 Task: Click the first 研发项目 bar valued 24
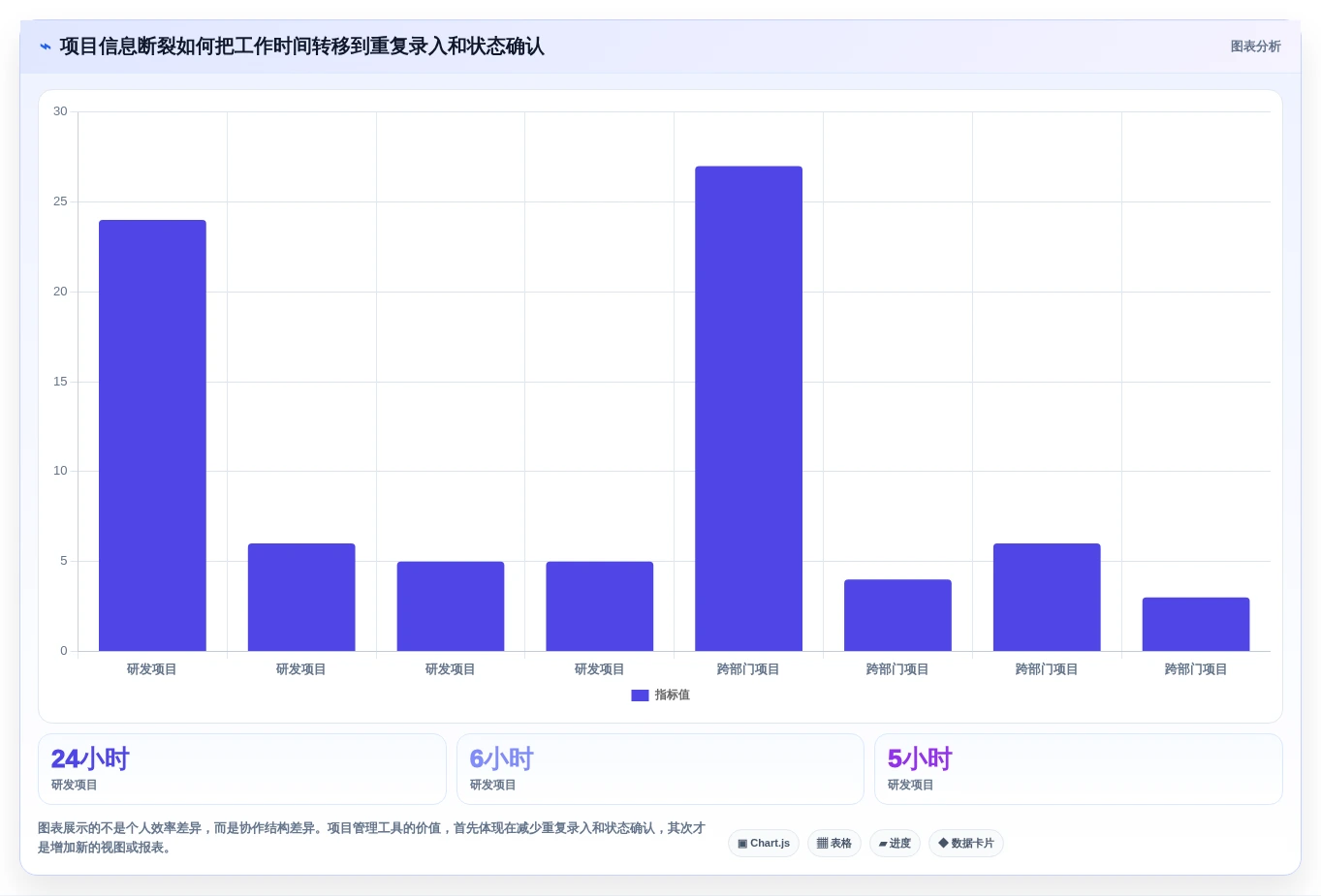[152, 436]
